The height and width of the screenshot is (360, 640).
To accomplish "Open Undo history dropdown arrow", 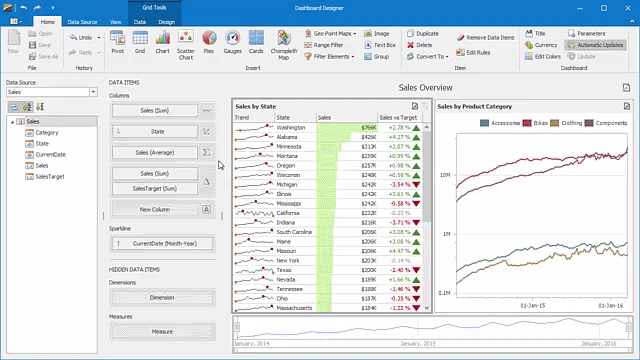I will coord(99,37).
